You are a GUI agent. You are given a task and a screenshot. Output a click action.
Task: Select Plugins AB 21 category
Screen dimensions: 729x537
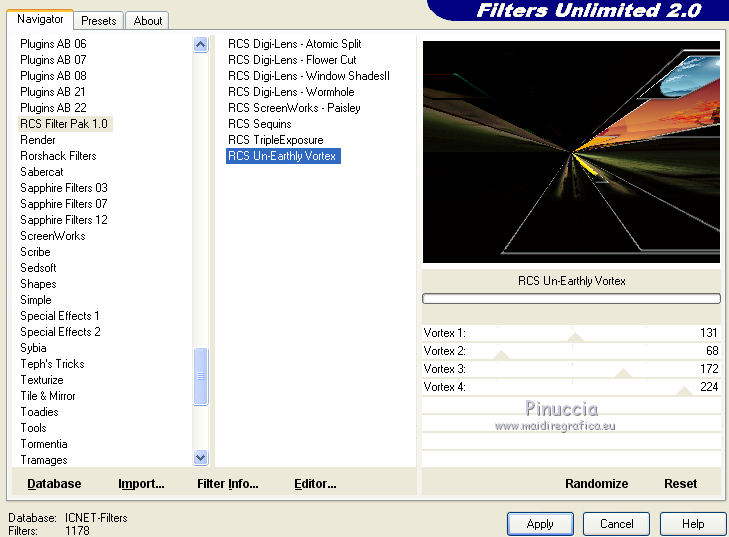pyautogui.click(x=53, y=92)
